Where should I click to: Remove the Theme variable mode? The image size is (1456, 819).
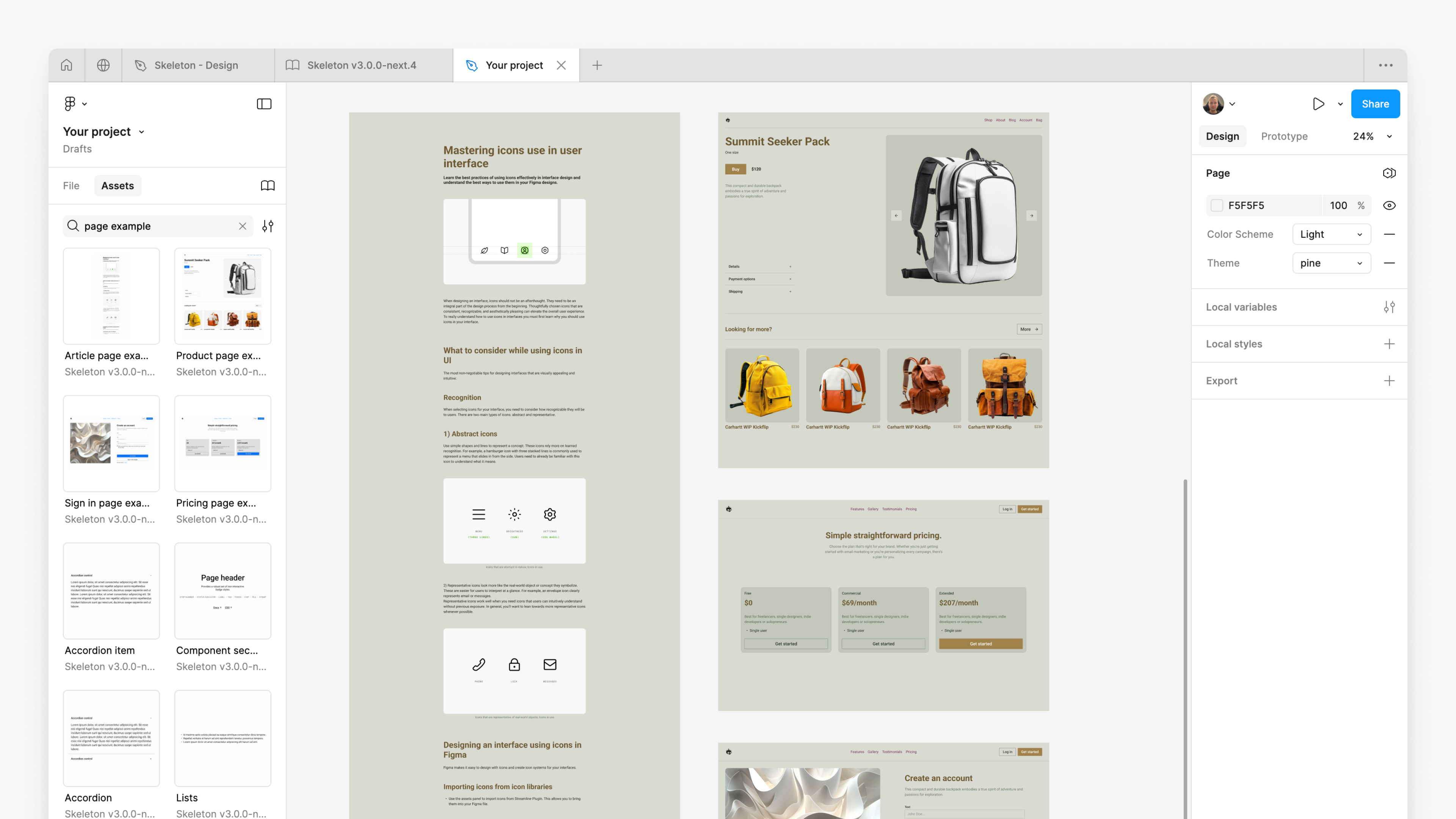[x=1389, y=263]
